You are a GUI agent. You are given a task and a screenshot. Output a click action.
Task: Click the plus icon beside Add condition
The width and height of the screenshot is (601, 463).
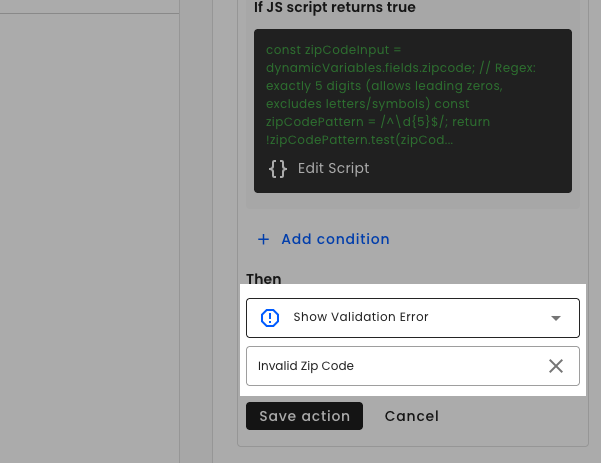(x=263, y=239)
